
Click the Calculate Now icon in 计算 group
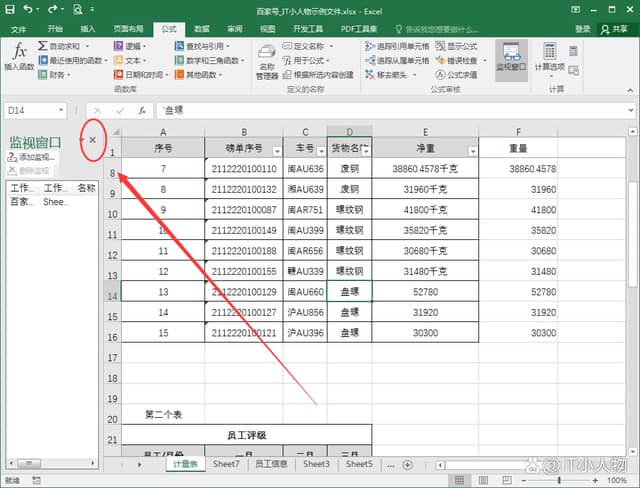pyautogui.click(x=573, y=51)
